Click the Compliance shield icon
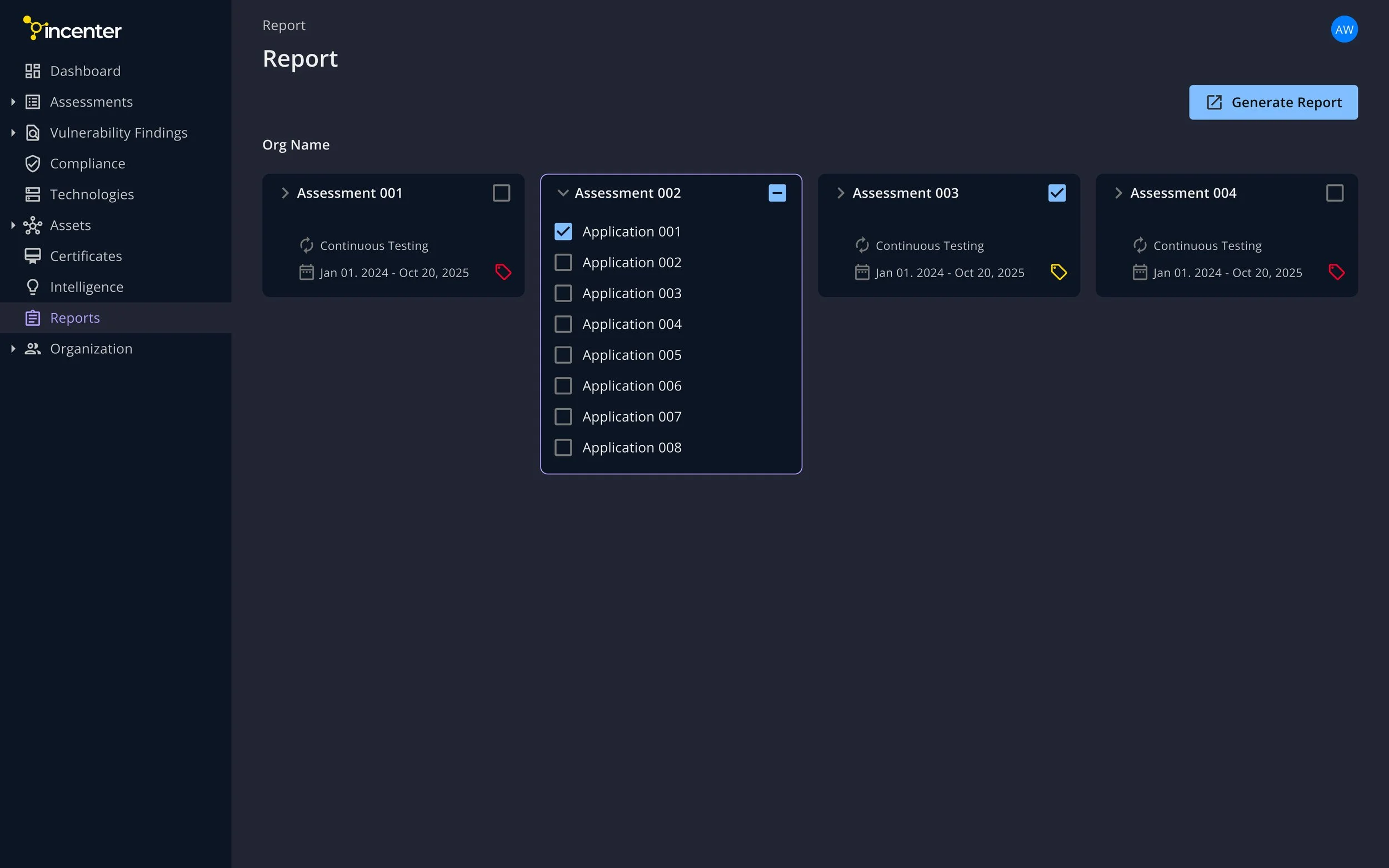1389x868 pixels. coord(33,164)
